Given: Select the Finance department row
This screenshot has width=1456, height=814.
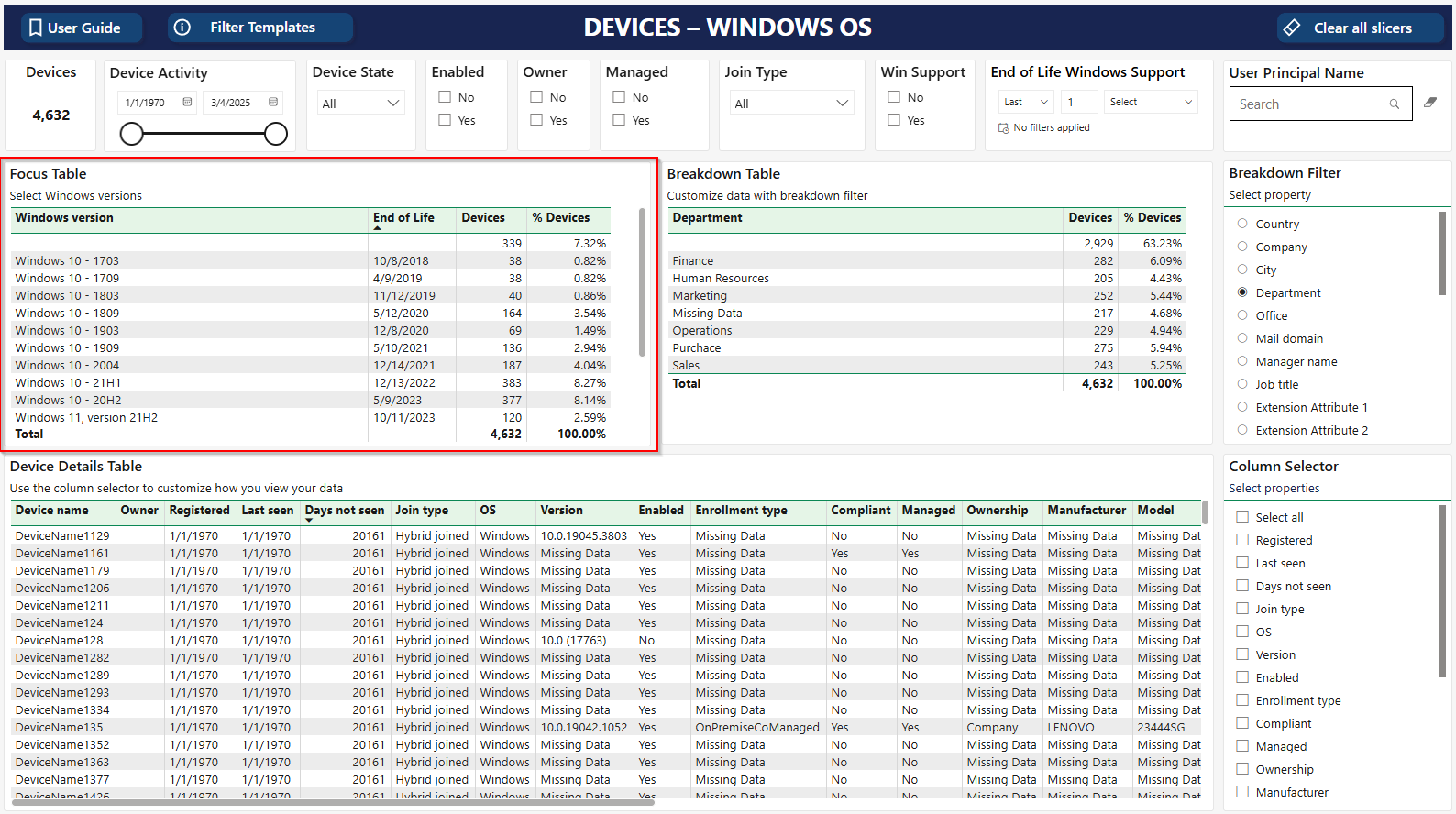Looking at the screenshot, I should pyautogui.click(x=693, y=261).
